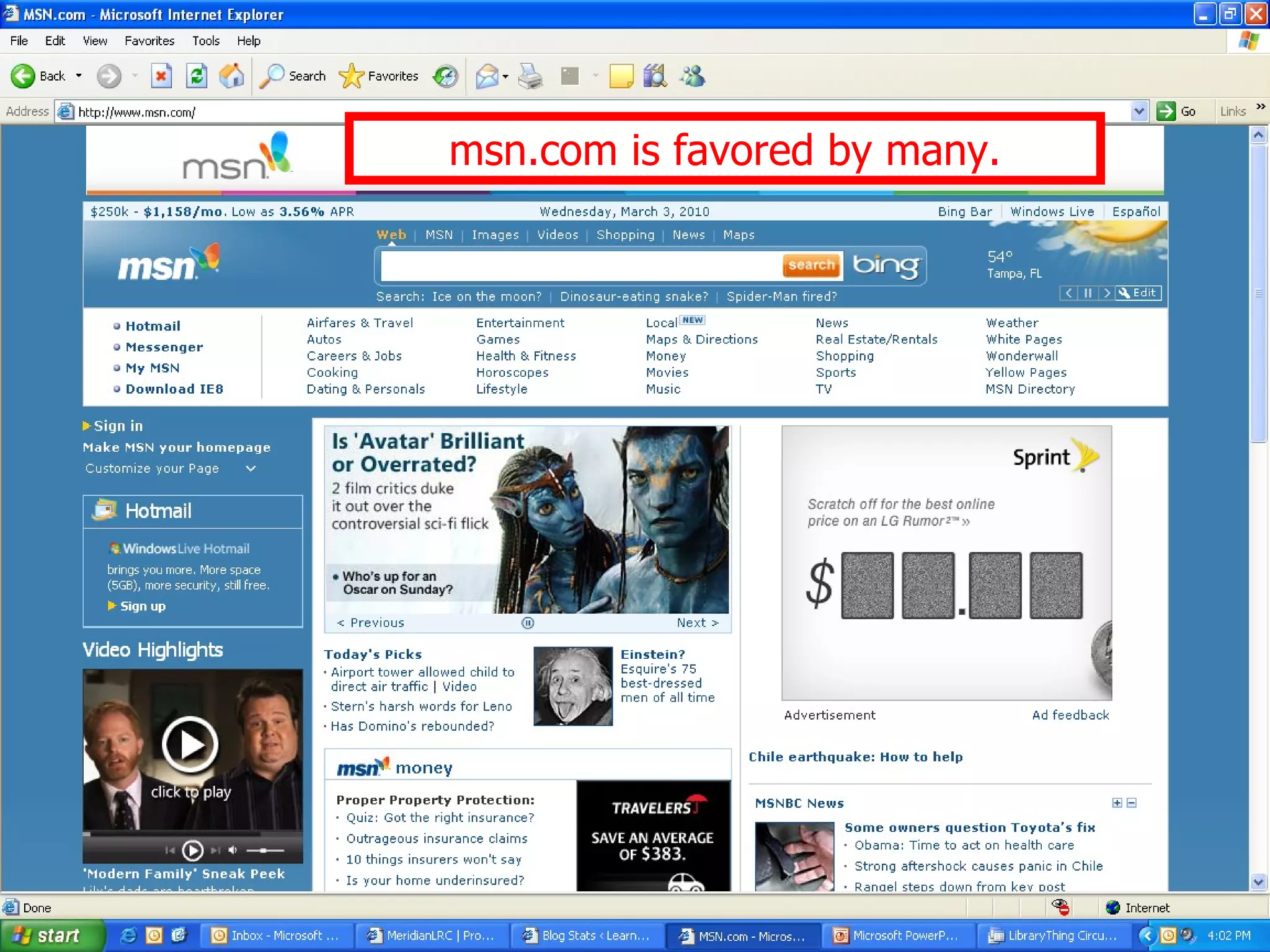This screenshot has width=1270, height=952.
Task: Expand the Links toolbar chevron
Action: 1261,107
